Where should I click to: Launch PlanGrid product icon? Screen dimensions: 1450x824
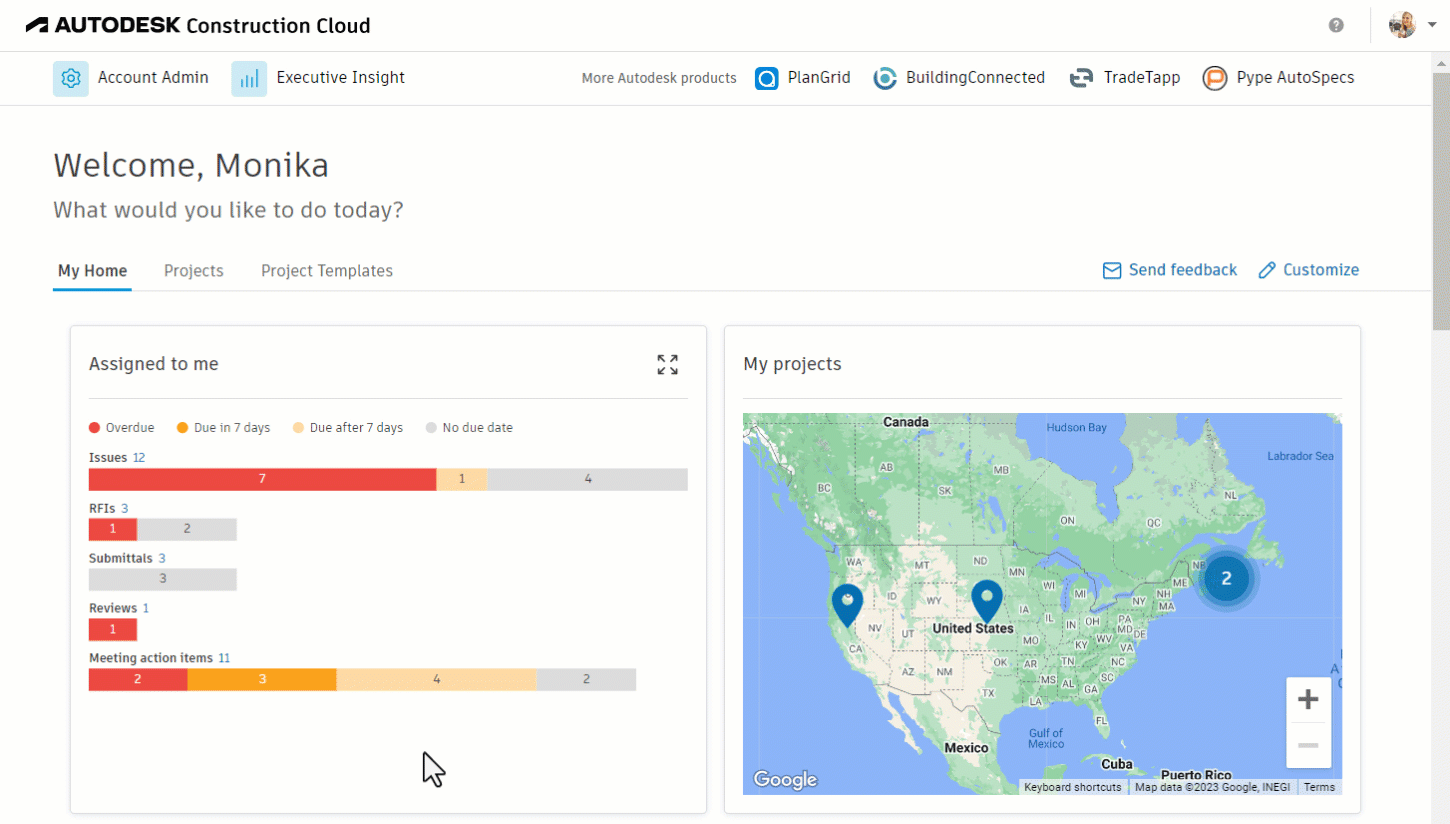(767, 78)
